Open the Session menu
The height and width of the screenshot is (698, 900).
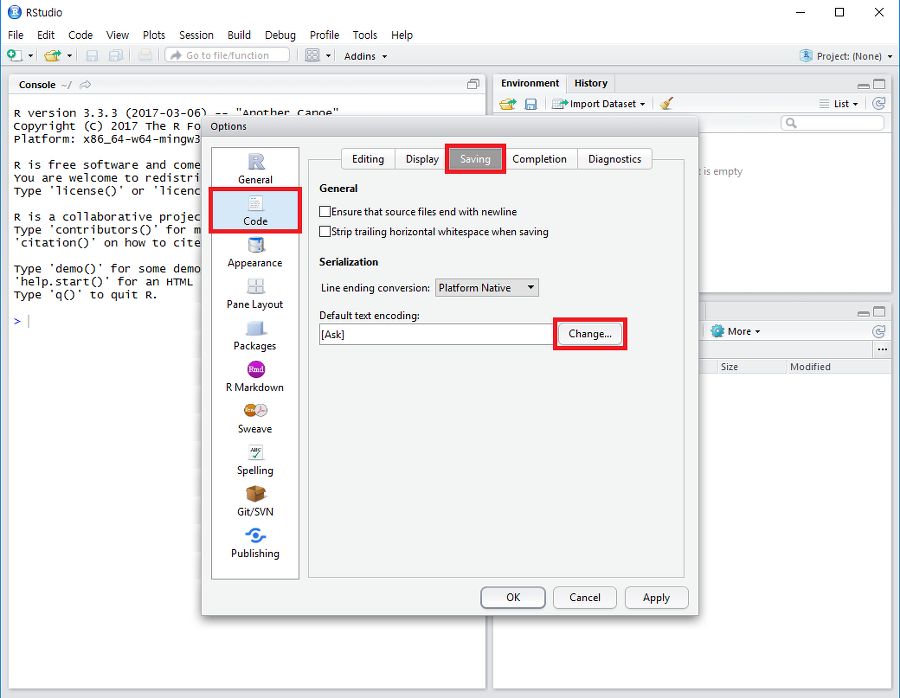196,35
